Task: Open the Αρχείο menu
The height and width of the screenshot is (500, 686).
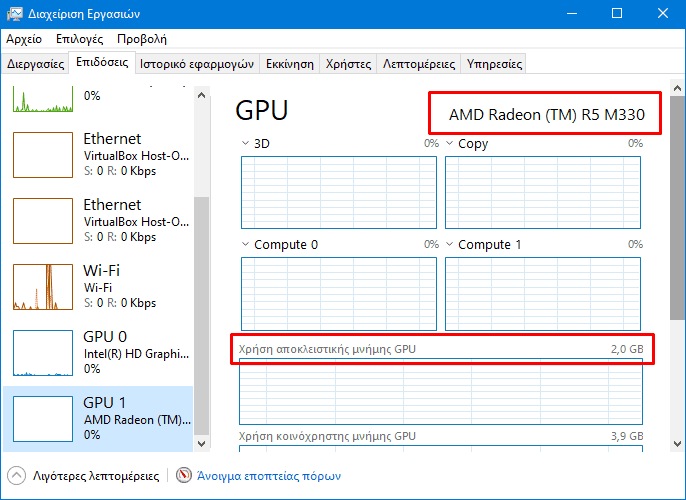Action: (x=24, y=39)
